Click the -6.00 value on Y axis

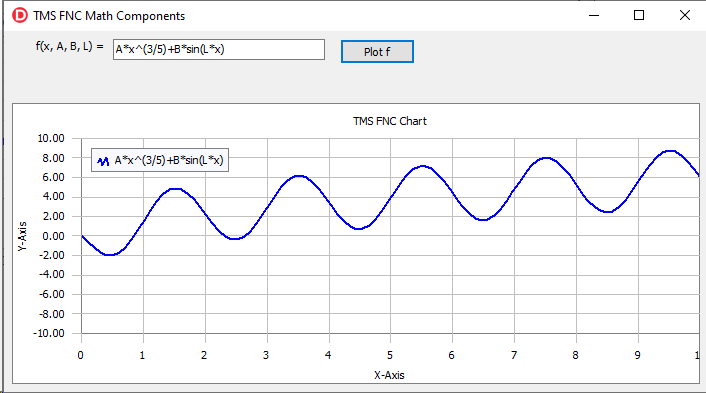click(x=51, y=294)
